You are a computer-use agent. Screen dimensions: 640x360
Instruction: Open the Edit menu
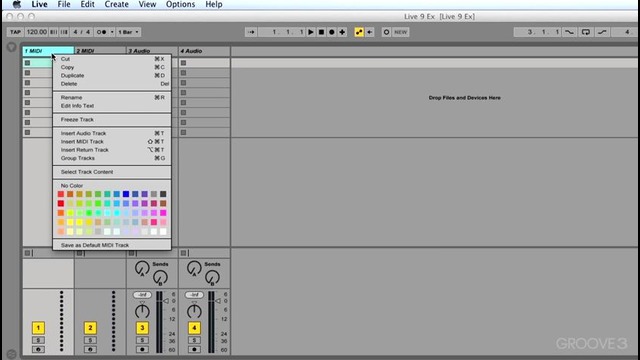(x=87, y=4)
